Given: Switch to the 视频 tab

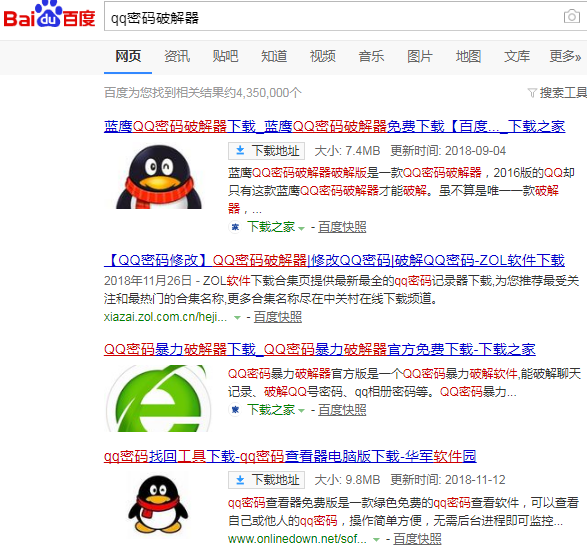Looking at the screenshot, I should pyautogui.click(x=322, y=56).
